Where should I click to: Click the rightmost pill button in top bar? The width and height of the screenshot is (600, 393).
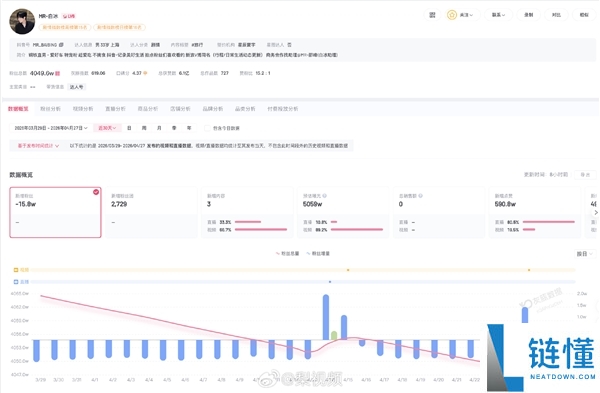coord(584,15)
